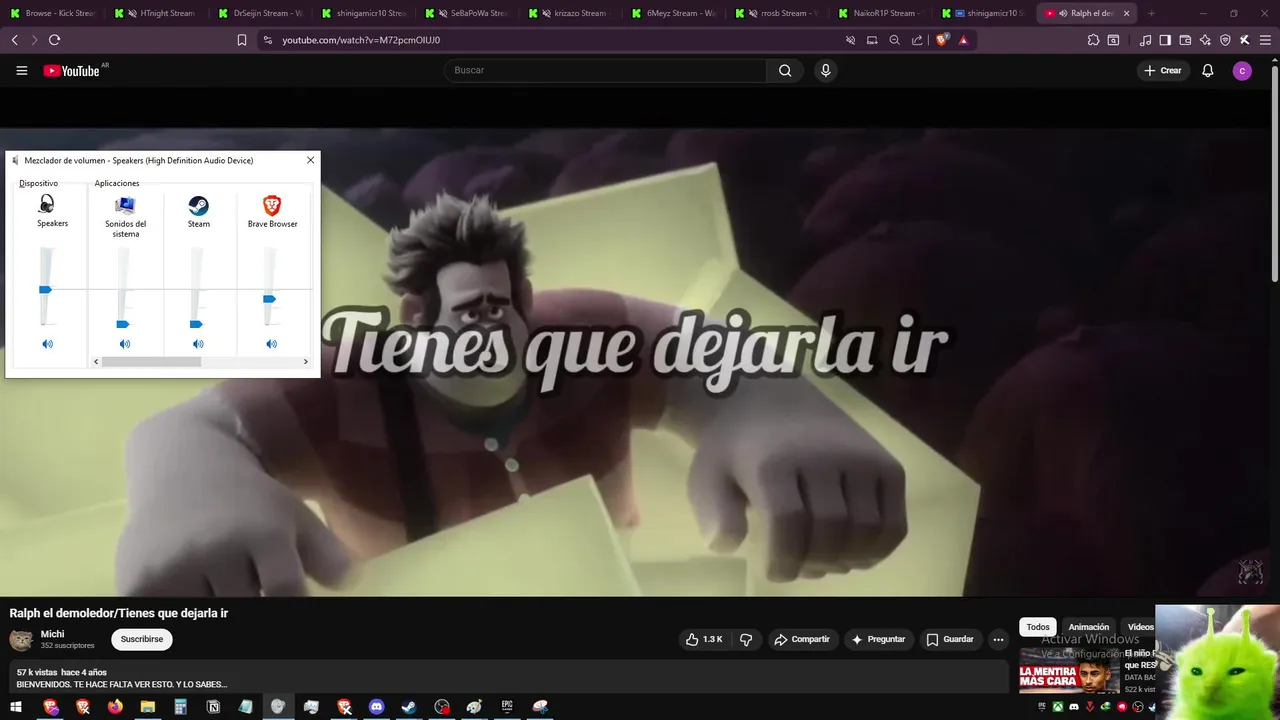Click the Sonidos del sistema volume slider handle

[123, 324]
